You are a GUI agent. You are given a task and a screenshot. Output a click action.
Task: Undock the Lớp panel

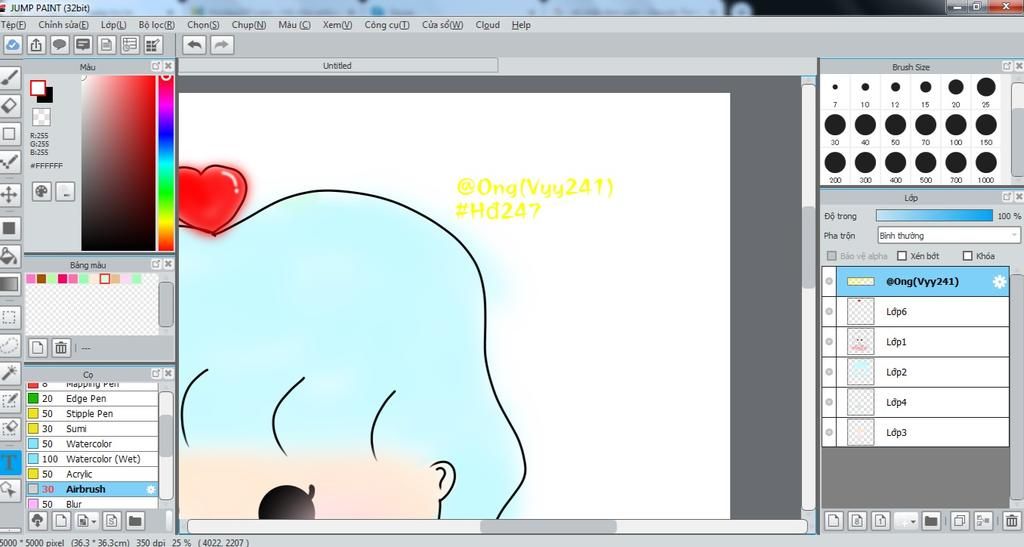point(1007,196)
